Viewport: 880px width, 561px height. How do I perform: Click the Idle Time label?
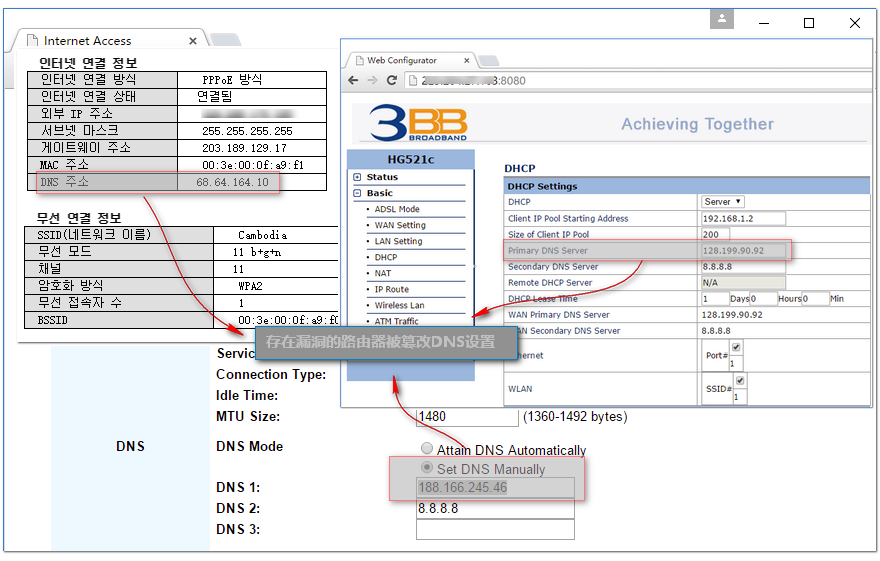point(247,396)
